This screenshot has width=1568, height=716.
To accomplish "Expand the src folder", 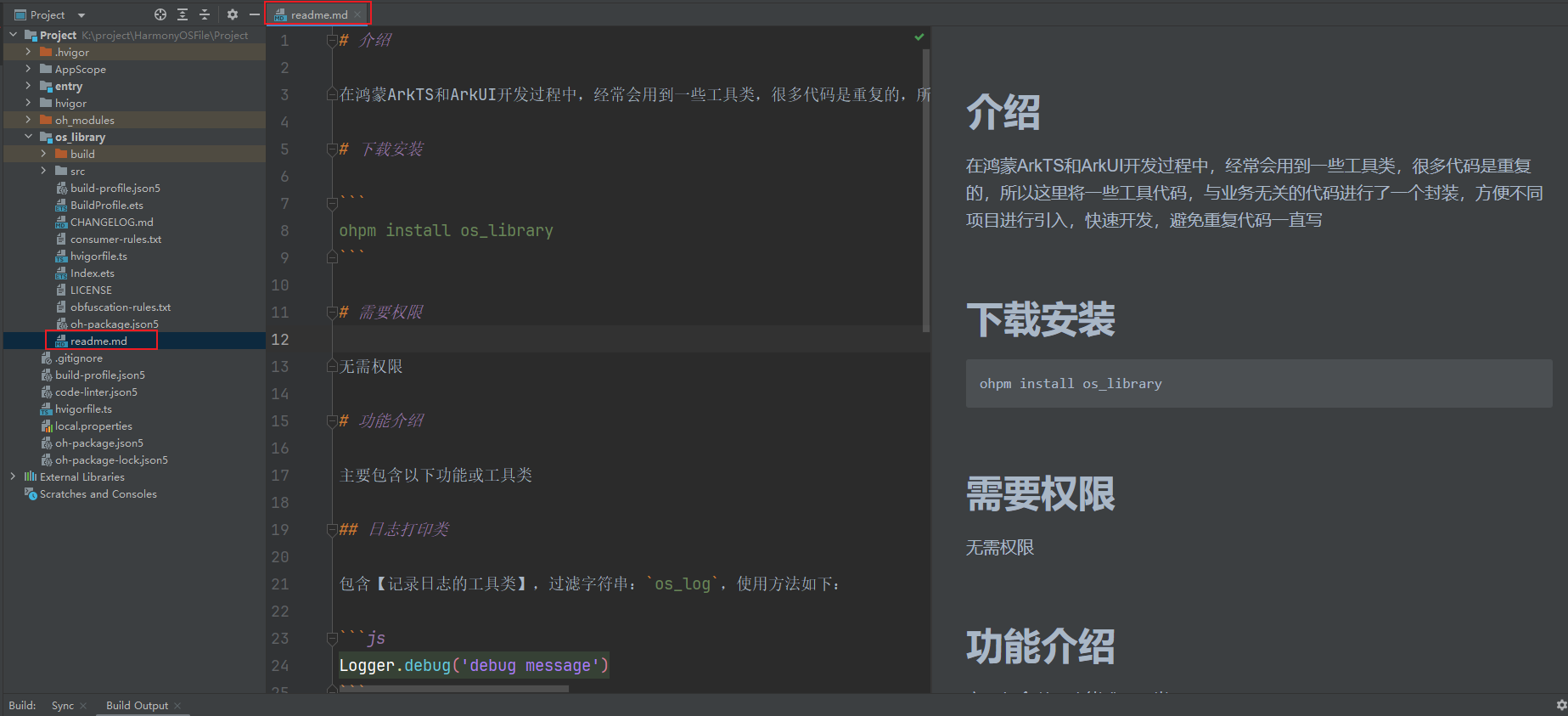I will [x=43, y=171].
